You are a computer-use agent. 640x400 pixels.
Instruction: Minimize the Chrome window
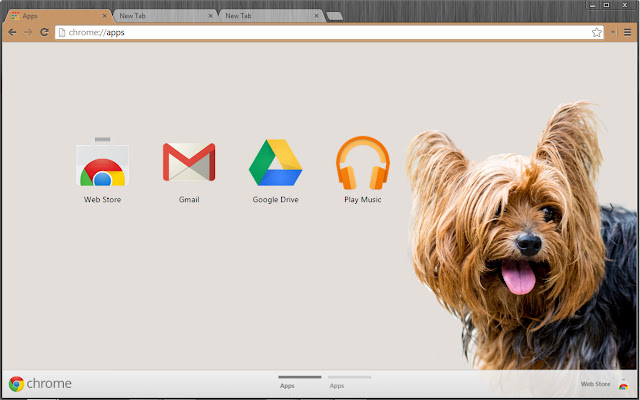593,5
